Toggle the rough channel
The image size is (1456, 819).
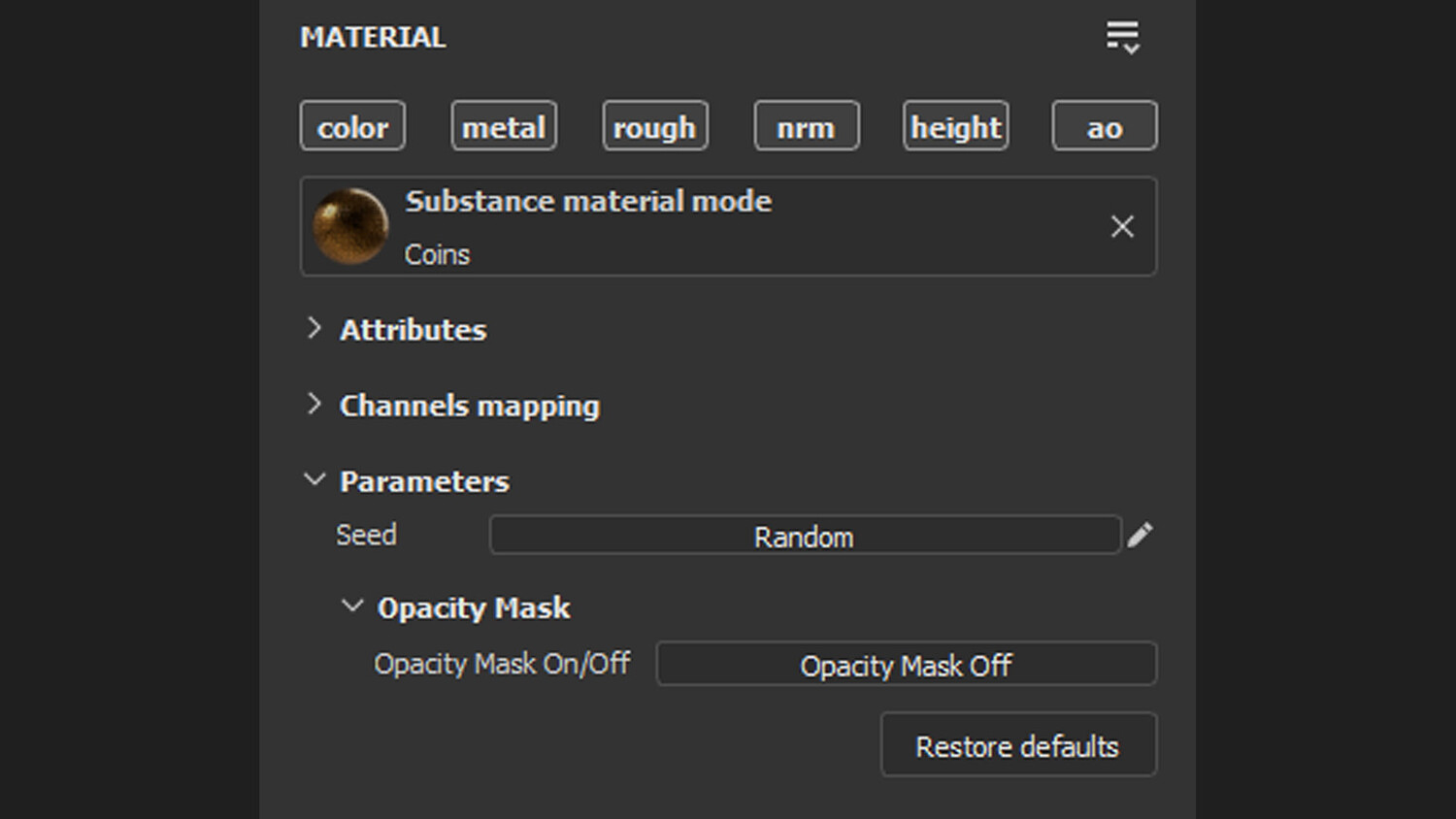(x=655, y=126)
